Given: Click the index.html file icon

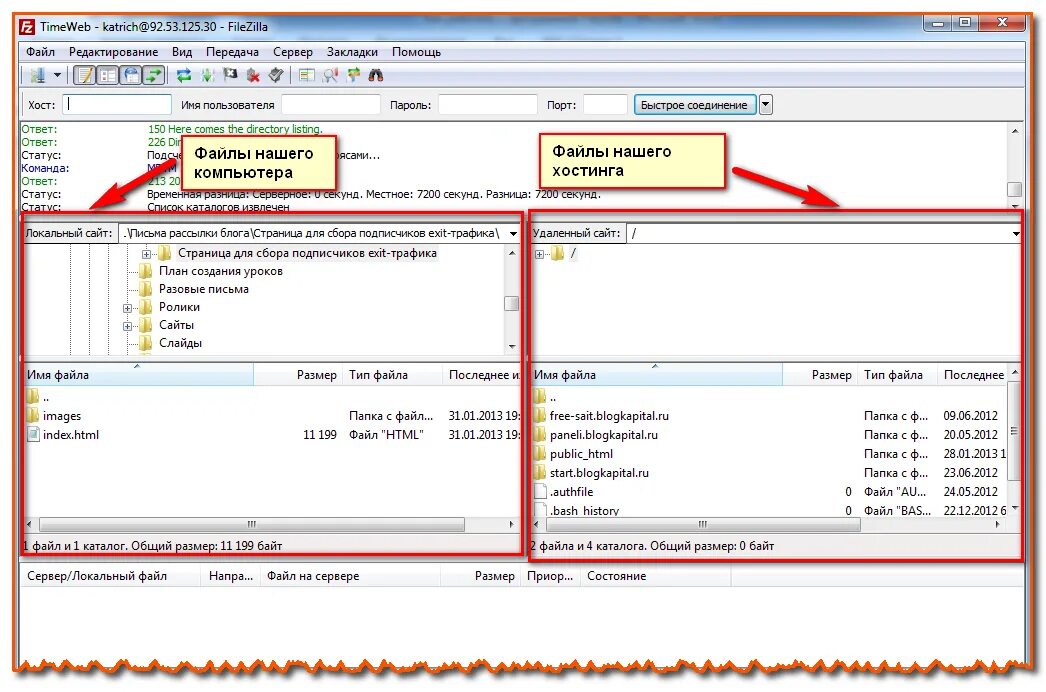Looking at the screenshot, I should (33, 434).
